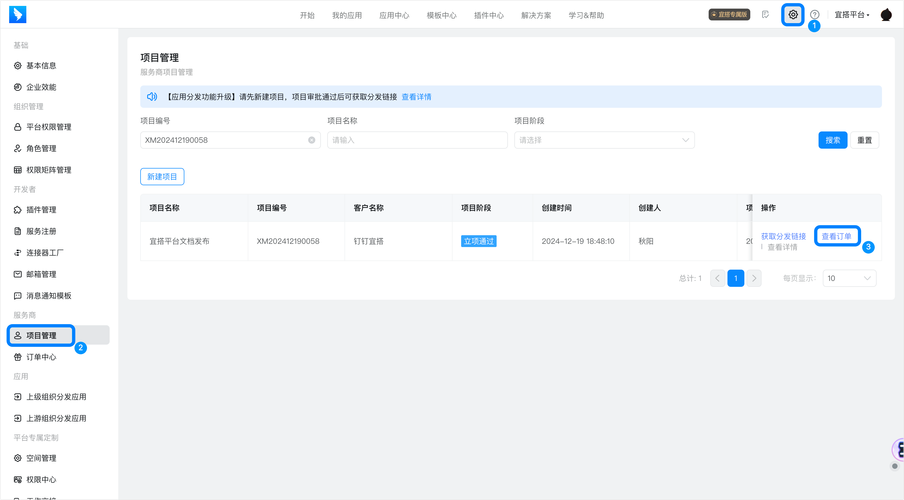Clear the 项目编号 field with the x icon

coord(311,140)
